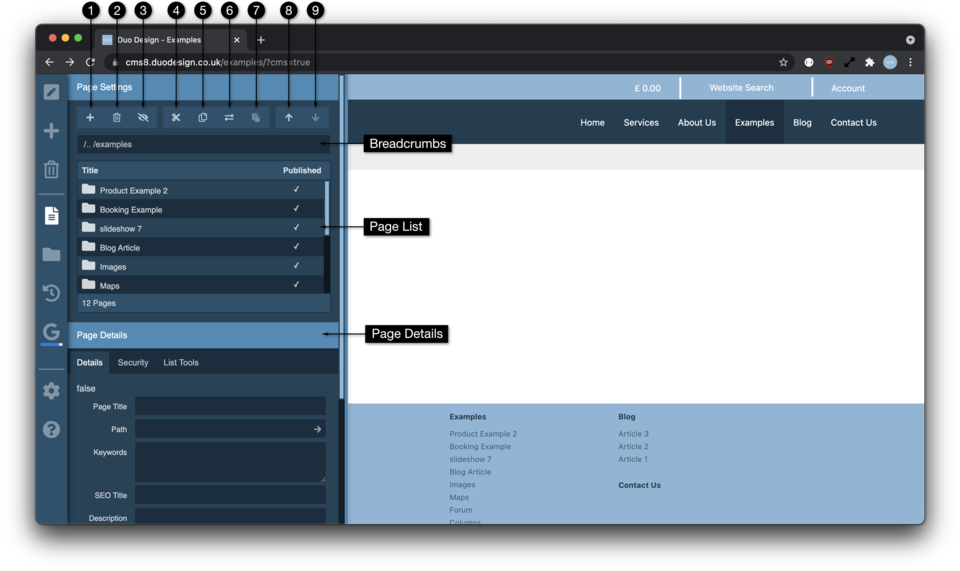Toggle the hide page crossed-eye icon

click(143, 118)
